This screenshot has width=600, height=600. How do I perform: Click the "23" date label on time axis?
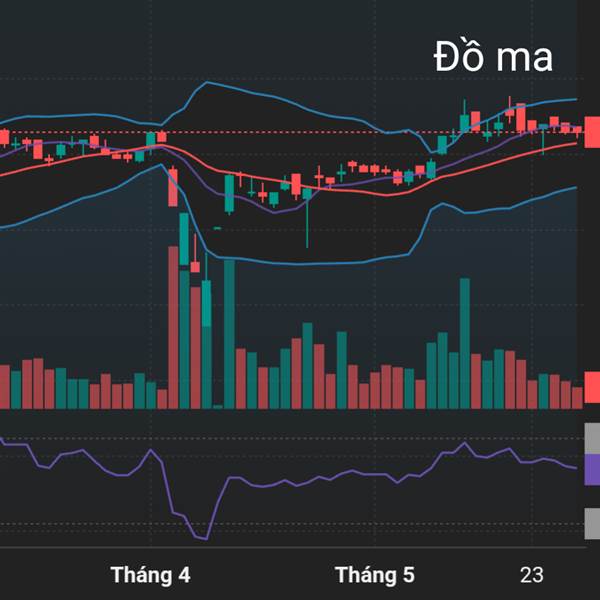pos(532,575)
